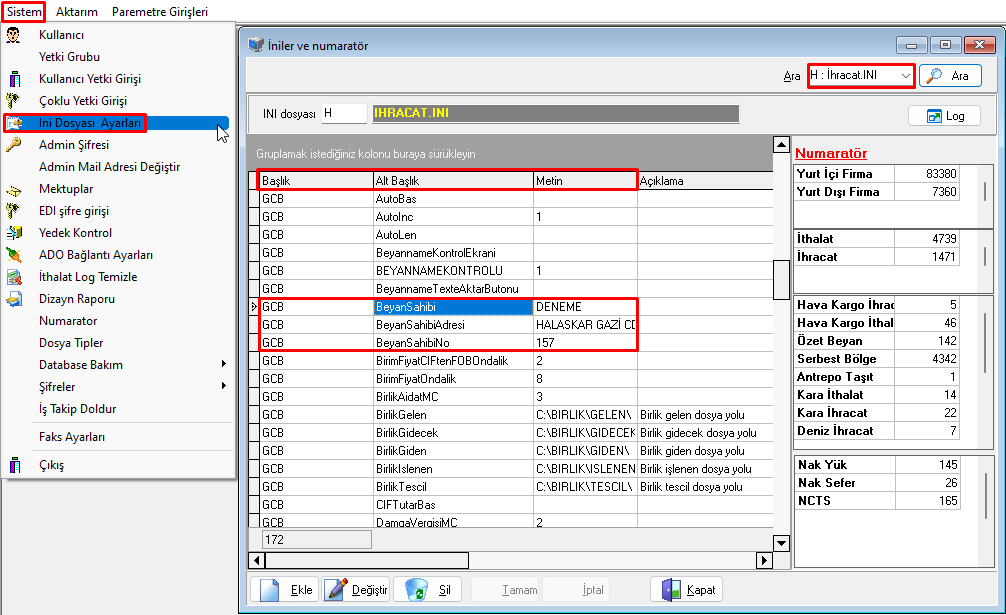The height and width of the screenshot is (615, 1006).
Task: Click the Yedek Kontrol icon
Action: pyautogui.click(x=14, y=233)
